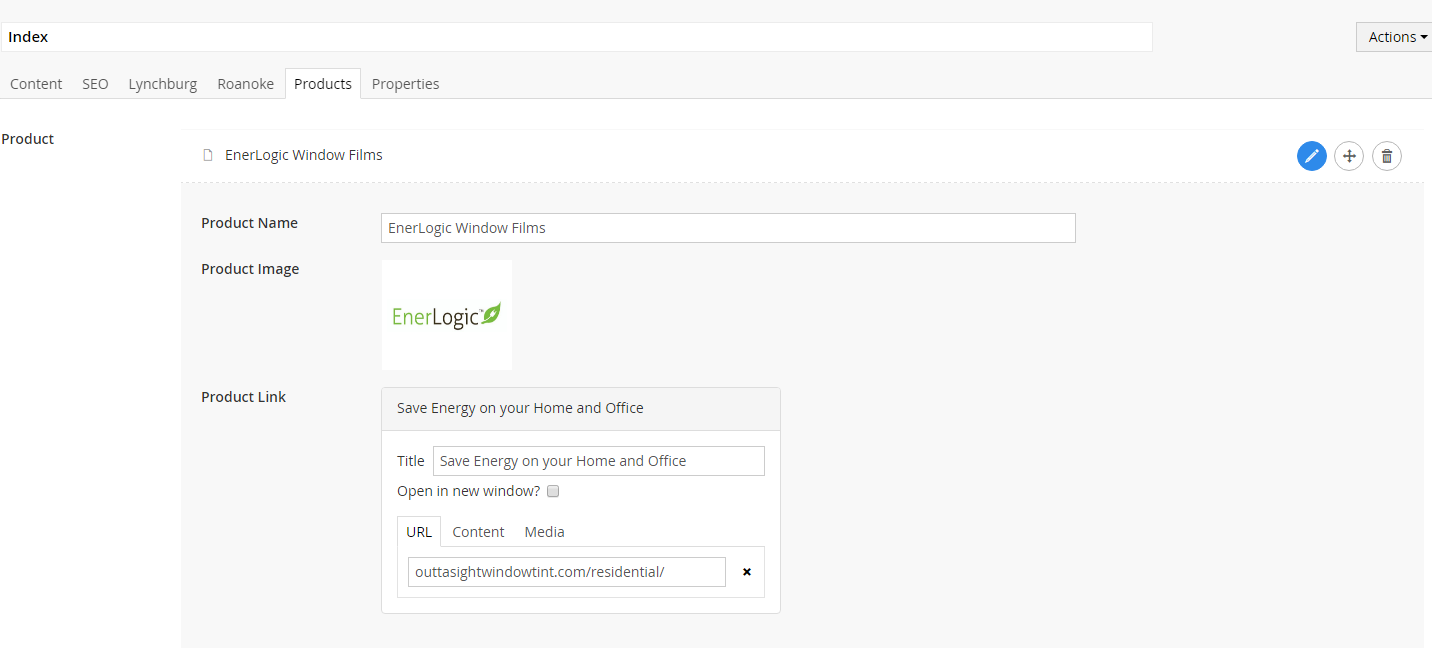Image resolution: width=1432 pixels, height=648 pixels.
Task: Open the SEO tab
Action: pyautogui.click(x=95, y=84)
